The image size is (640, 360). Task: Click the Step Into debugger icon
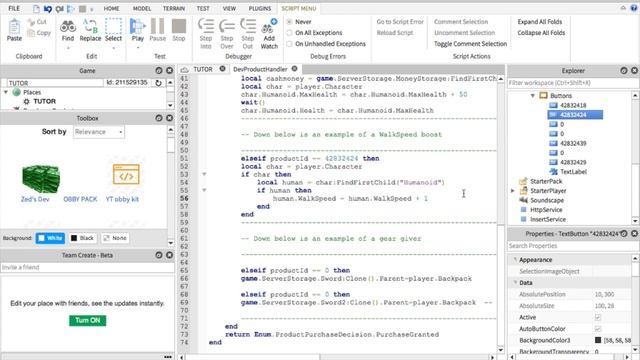click(206, 26)
